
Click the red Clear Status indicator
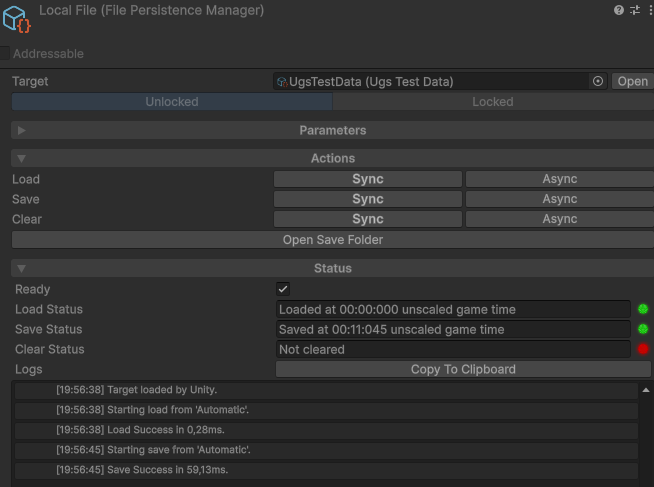pyautogui.click(x=643, y=349)
